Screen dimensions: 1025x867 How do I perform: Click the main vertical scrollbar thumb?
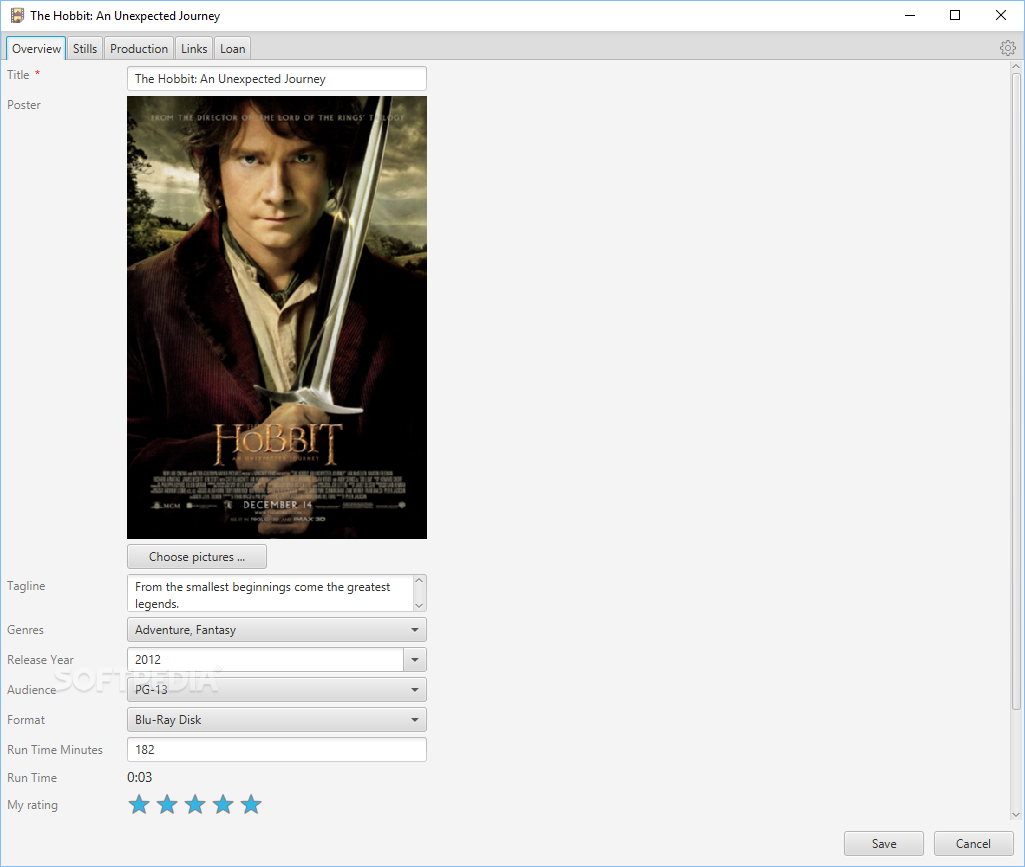coord(1016,391)
